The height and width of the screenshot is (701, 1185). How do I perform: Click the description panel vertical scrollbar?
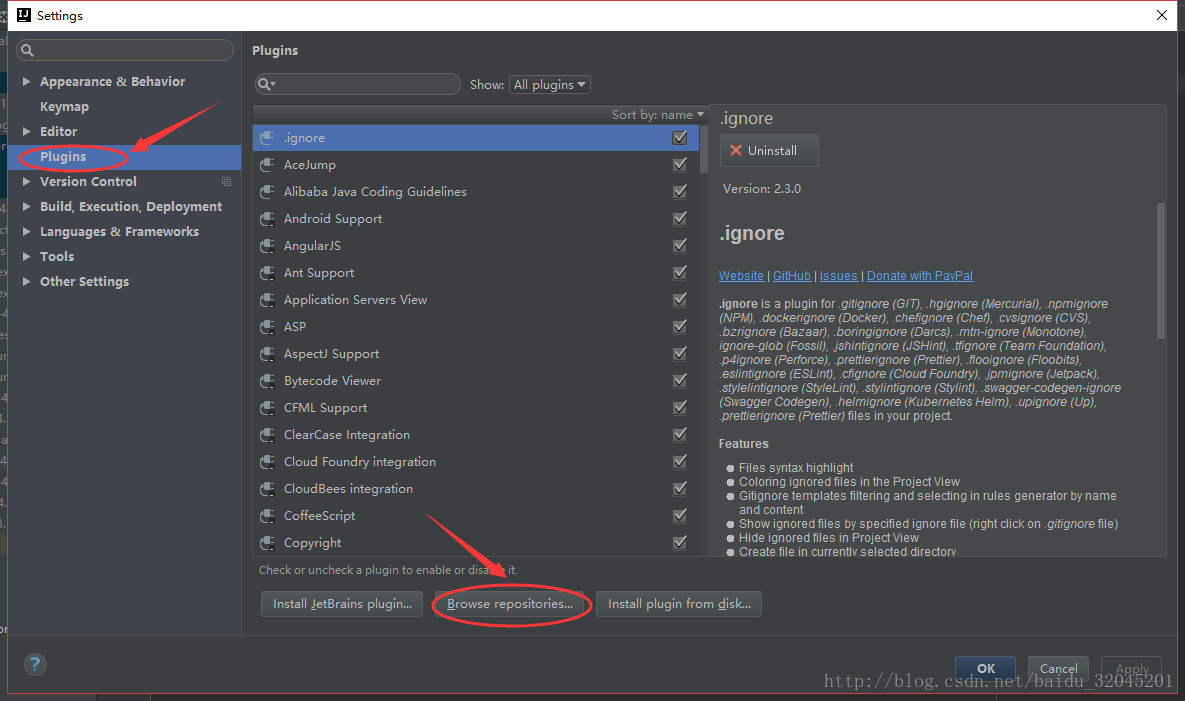point(1161,270)
